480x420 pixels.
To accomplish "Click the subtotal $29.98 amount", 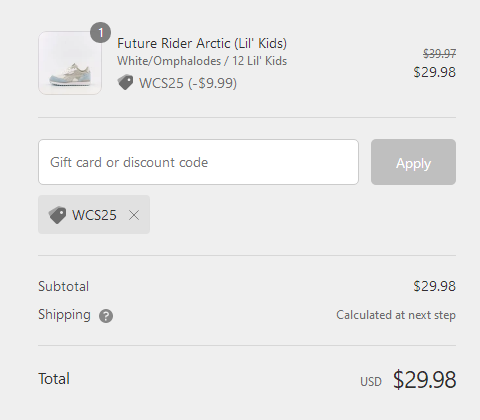I will (435, 286).
